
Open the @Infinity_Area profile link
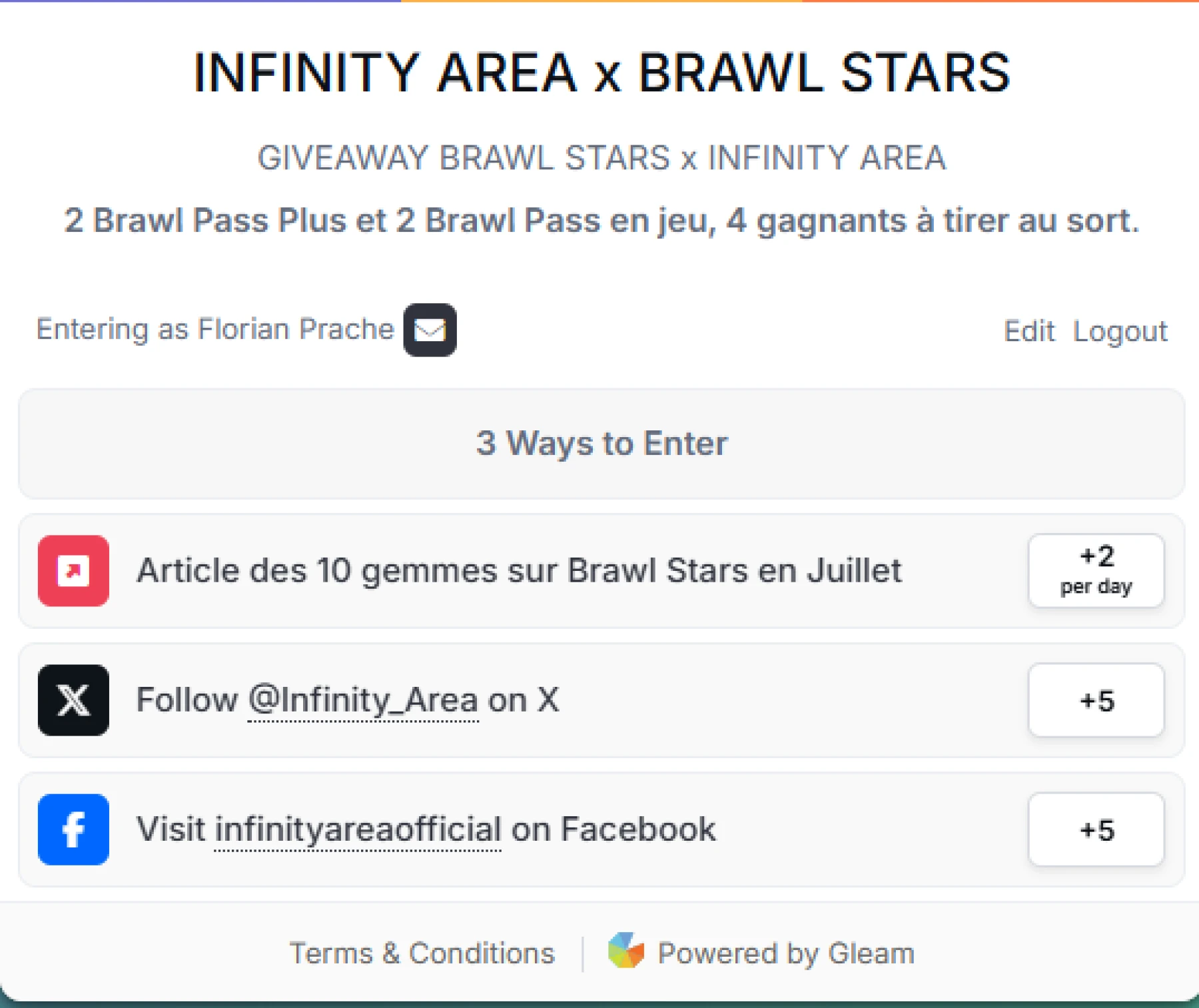[362, 699]
